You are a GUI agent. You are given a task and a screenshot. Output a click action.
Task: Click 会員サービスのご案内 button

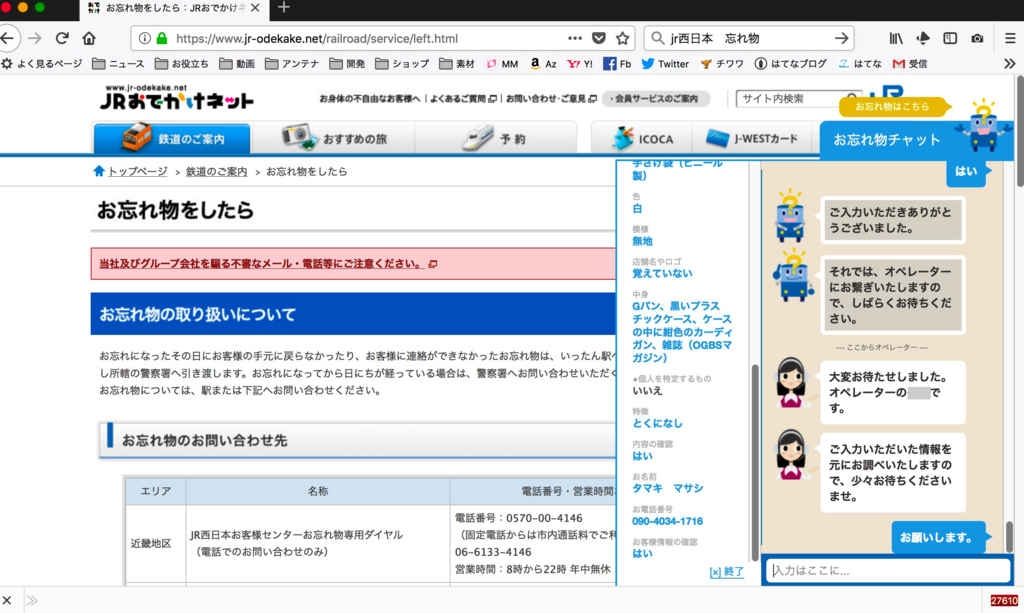tap(656, 99)
